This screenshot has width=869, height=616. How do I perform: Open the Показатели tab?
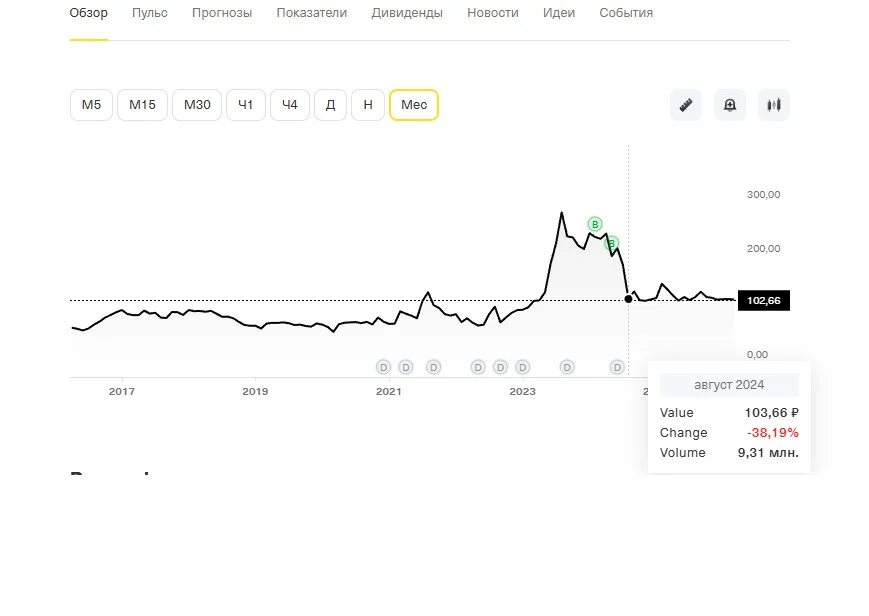pyautogui.click(x=311, y=13)
